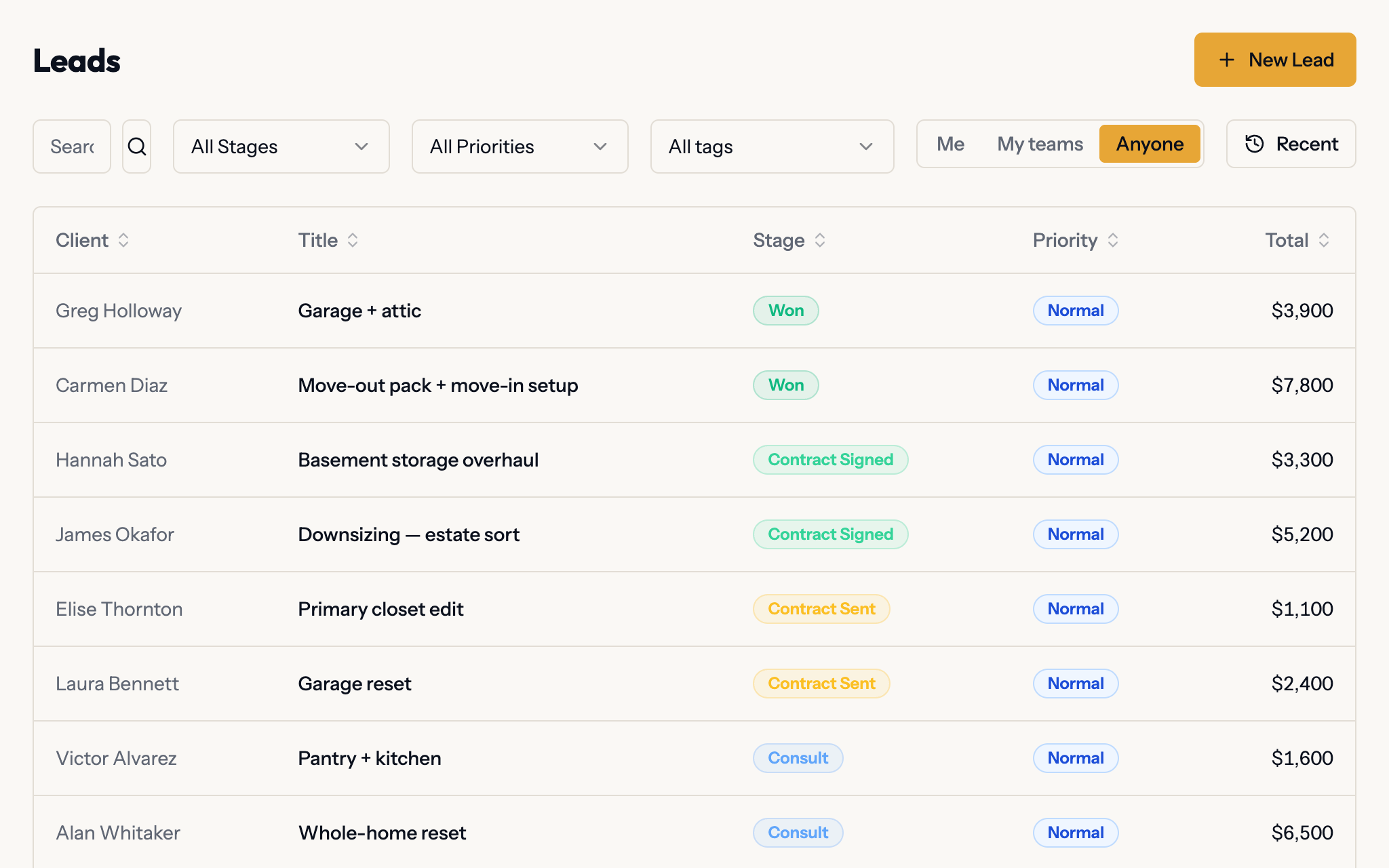Click the plus icon in New Lead

pos(1226,60)
